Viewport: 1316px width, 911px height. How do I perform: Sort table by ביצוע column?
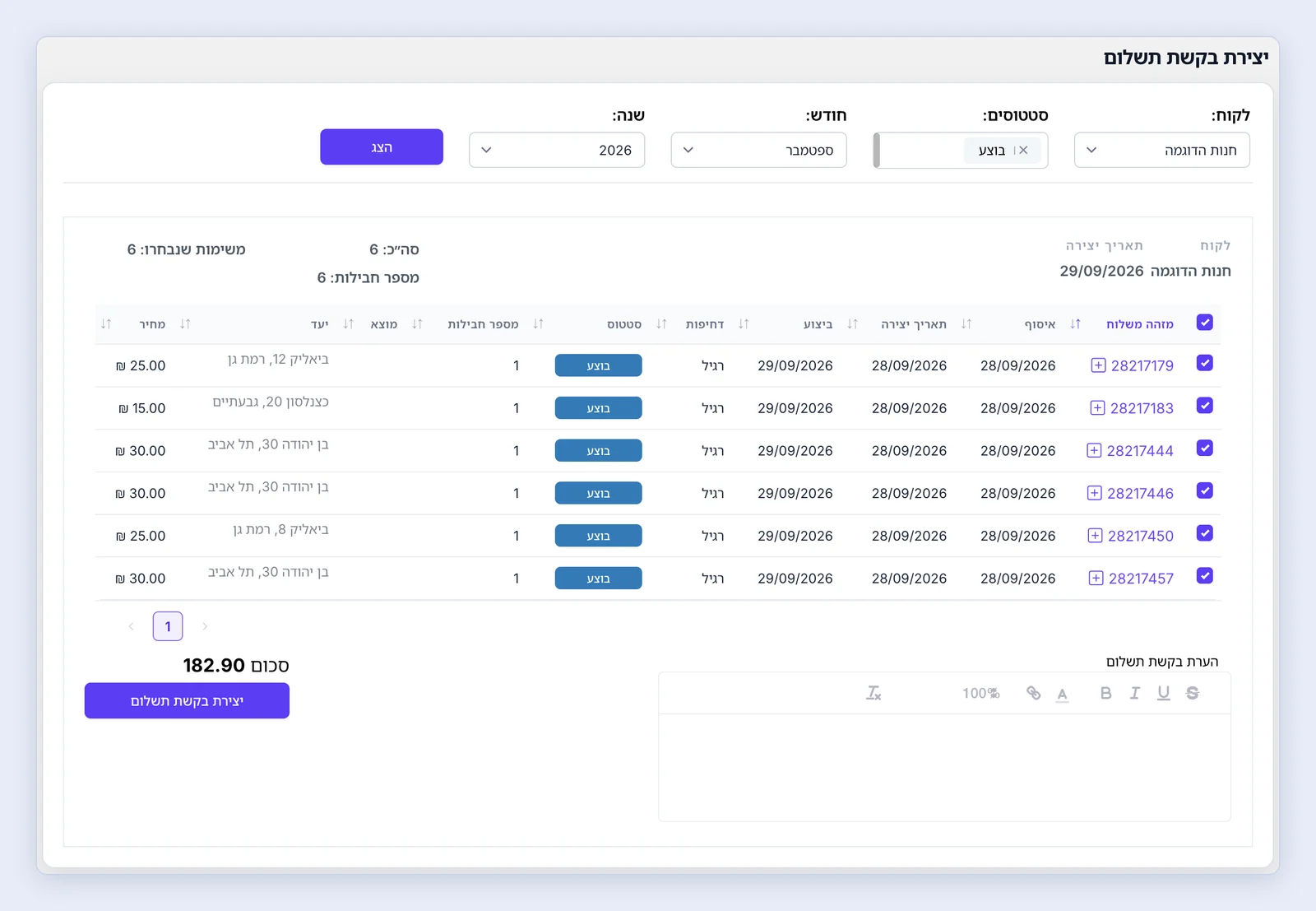[x=744, y=324]
